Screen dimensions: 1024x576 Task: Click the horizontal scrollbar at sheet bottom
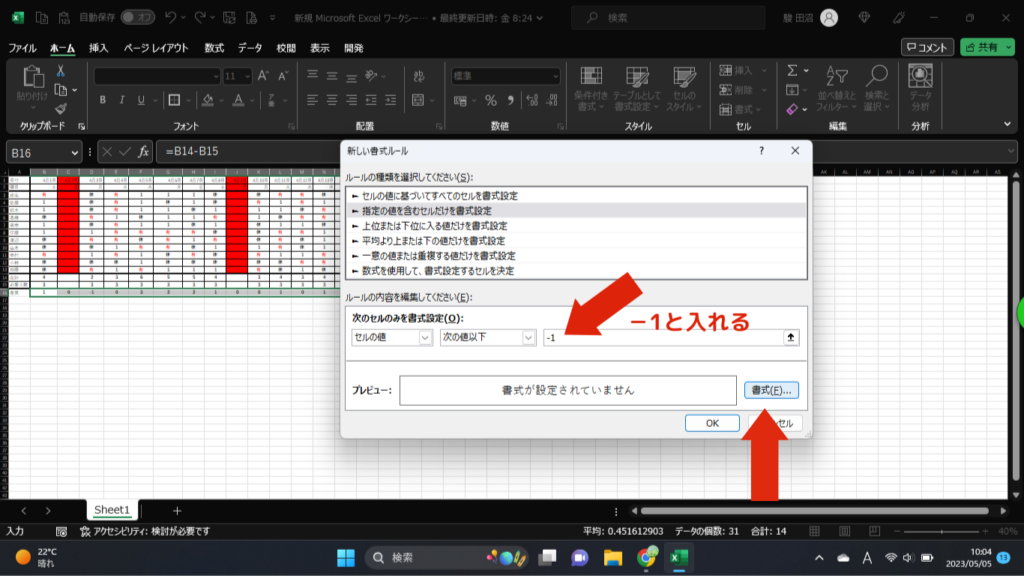[815, 511]
